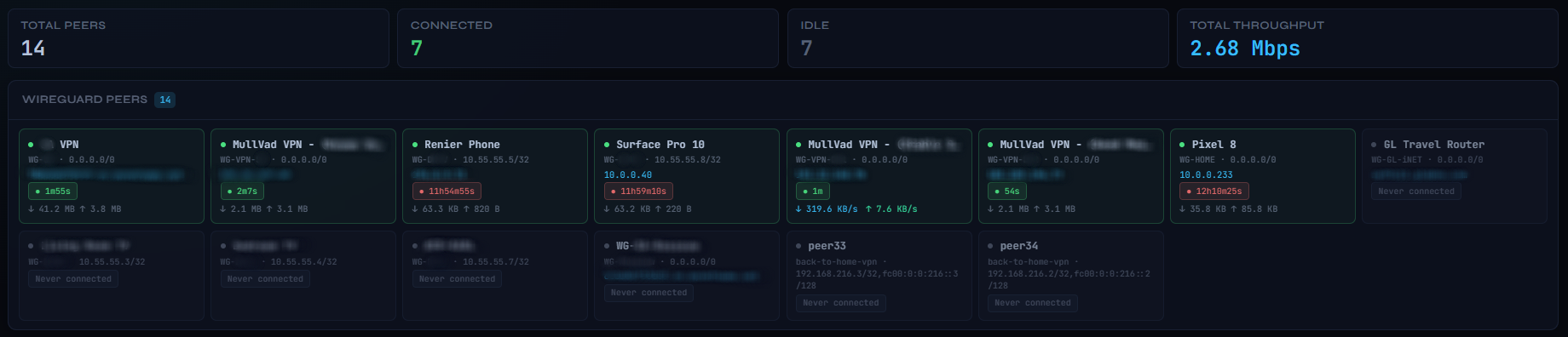Screen dimensions: 1568x337
Task: Click the green status dot beside Renier Phone
Action: tap(415, 145)
